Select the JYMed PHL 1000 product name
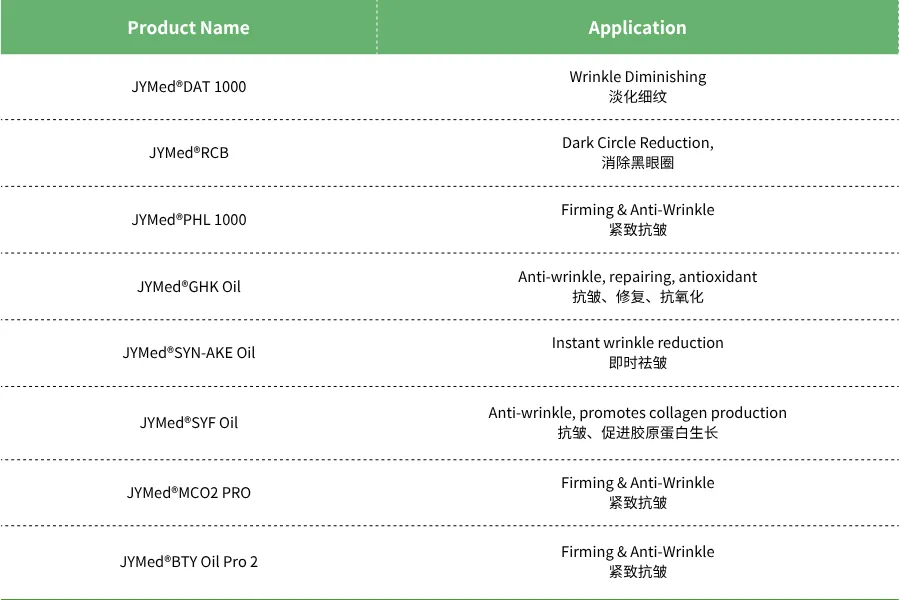The image size is (900, 600). 189,220
